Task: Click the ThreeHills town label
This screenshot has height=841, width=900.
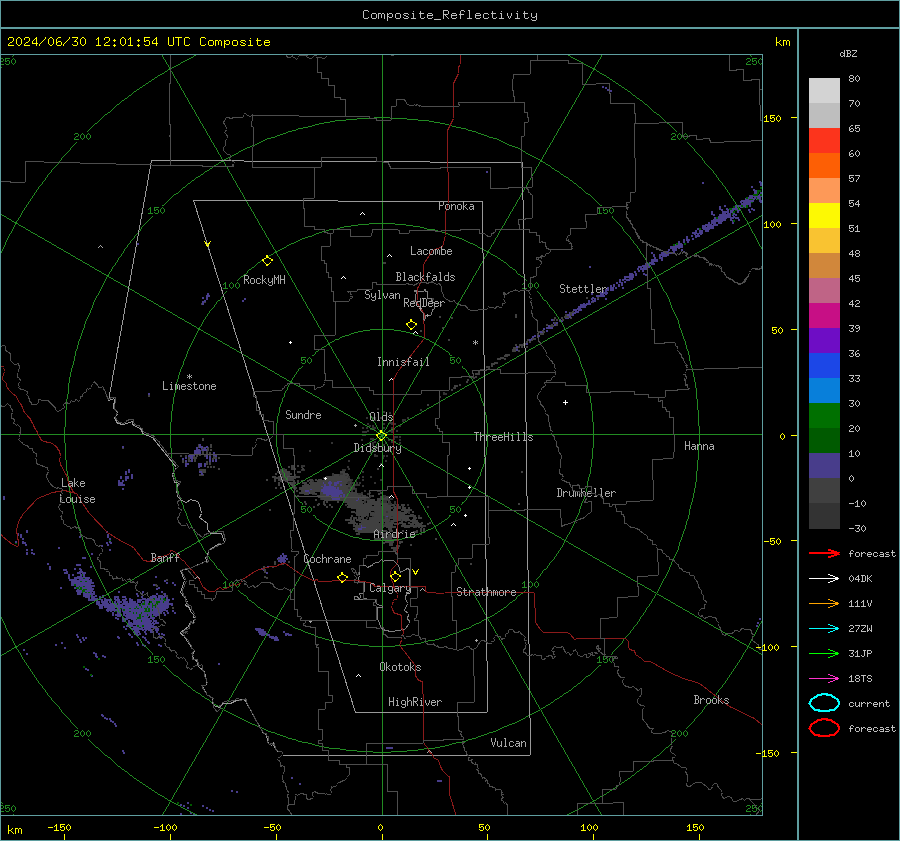Action: 503,437
